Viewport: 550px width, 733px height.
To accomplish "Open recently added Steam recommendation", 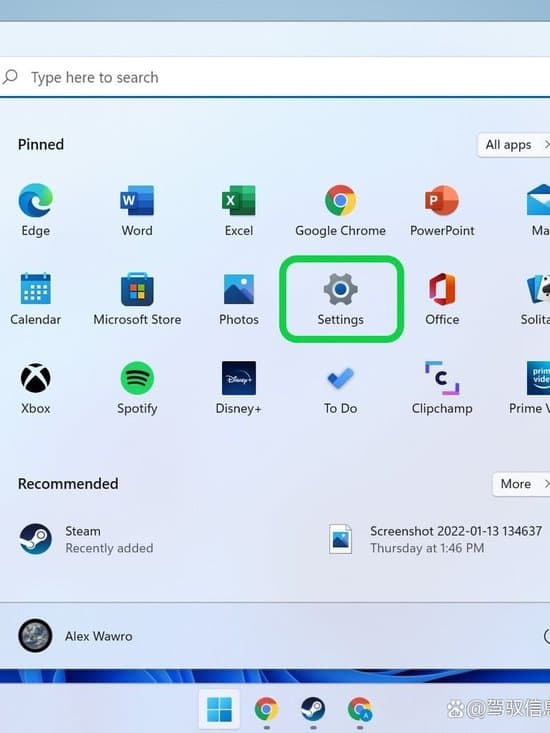I will (x=86, y=539).
